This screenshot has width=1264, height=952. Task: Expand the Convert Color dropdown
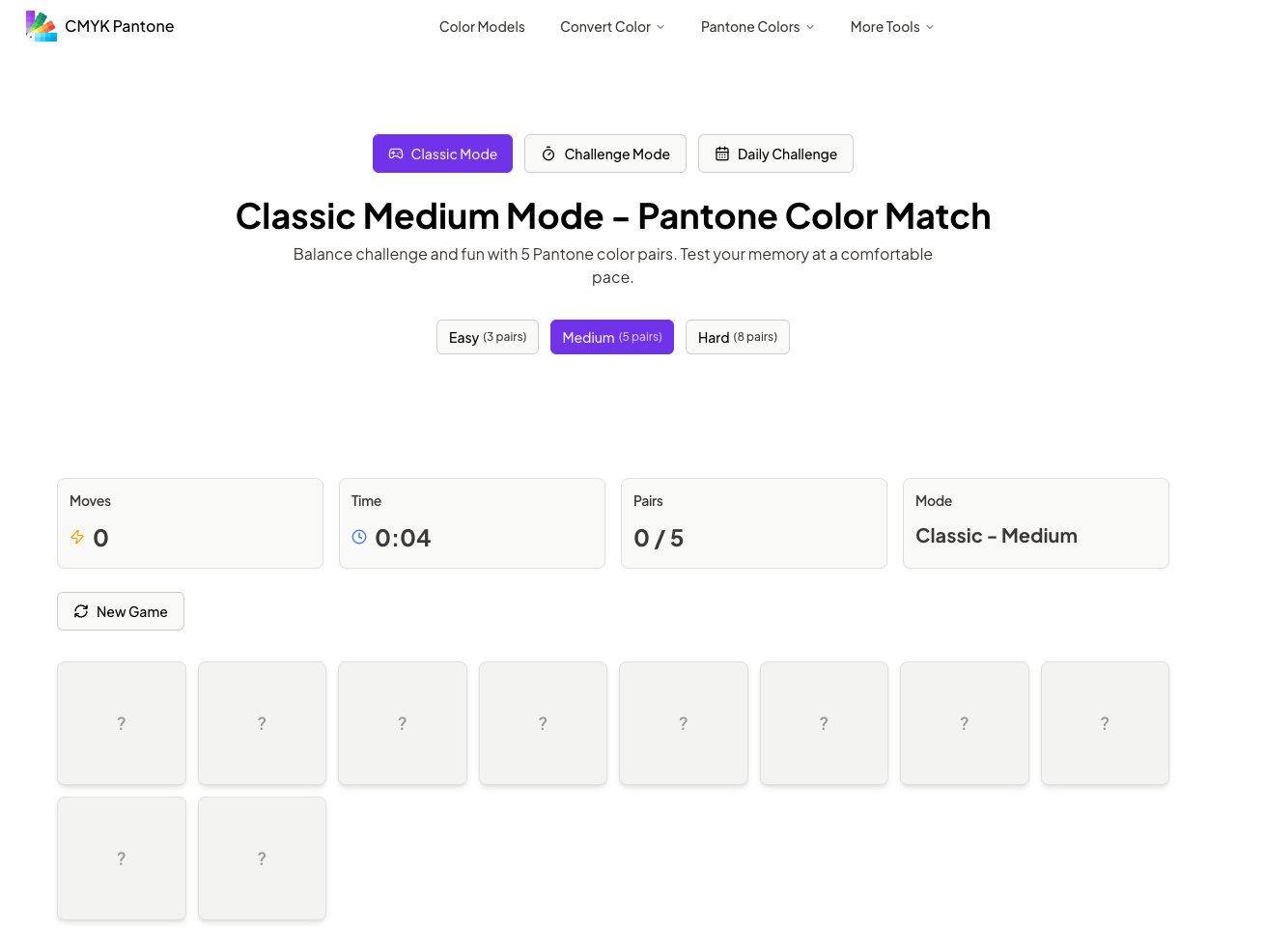point(612,27)
